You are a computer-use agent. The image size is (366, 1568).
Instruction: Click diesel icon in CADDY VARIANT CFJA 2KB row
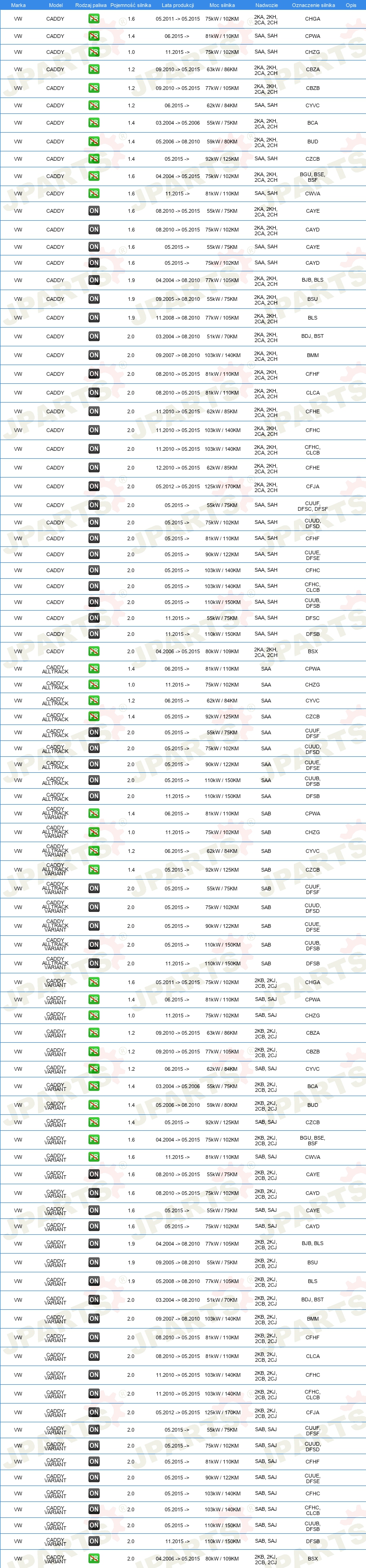click(x=94, y=1412)
